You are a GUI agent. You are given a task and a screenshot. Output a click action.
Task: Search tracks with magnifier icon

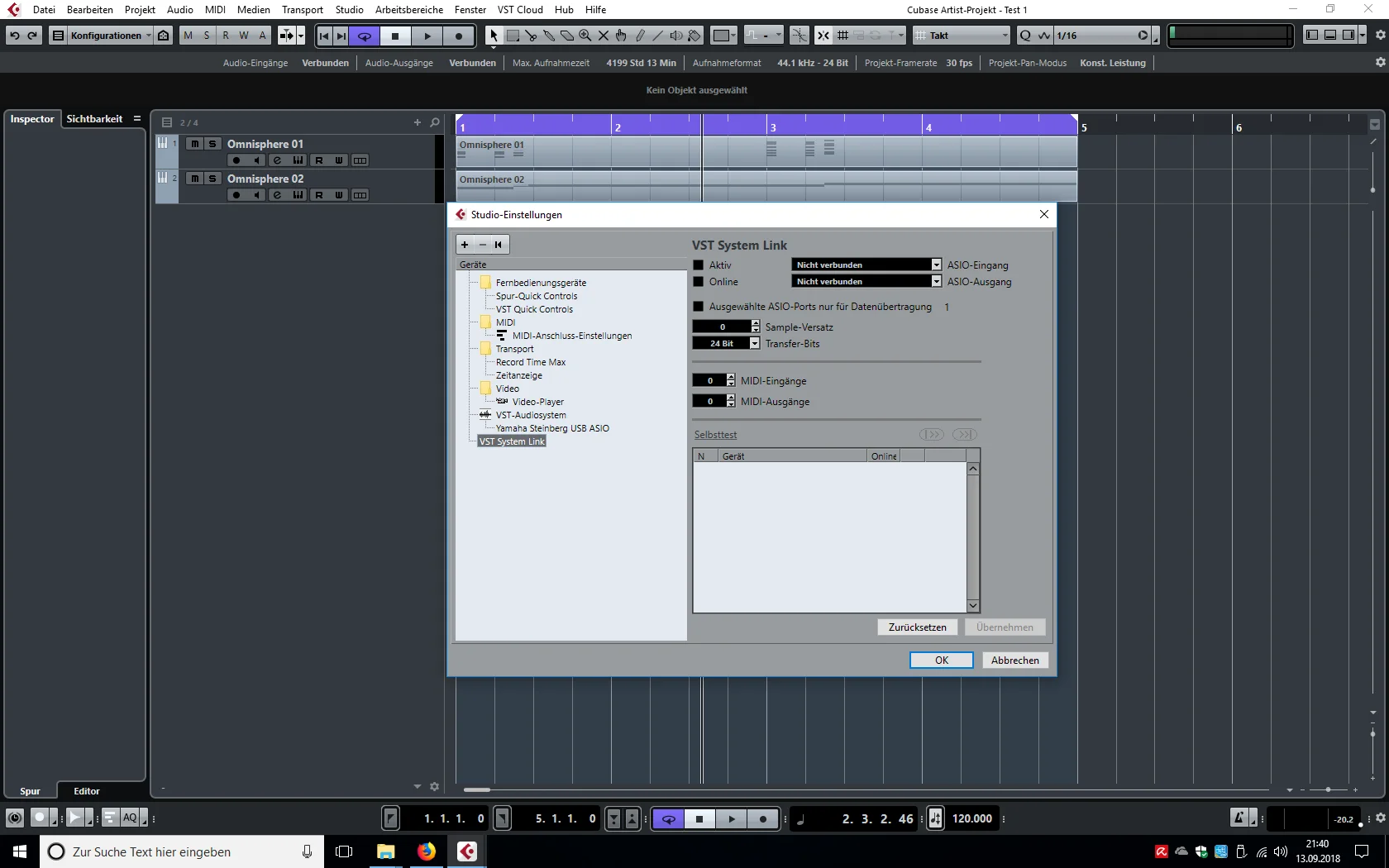point(435,122)
